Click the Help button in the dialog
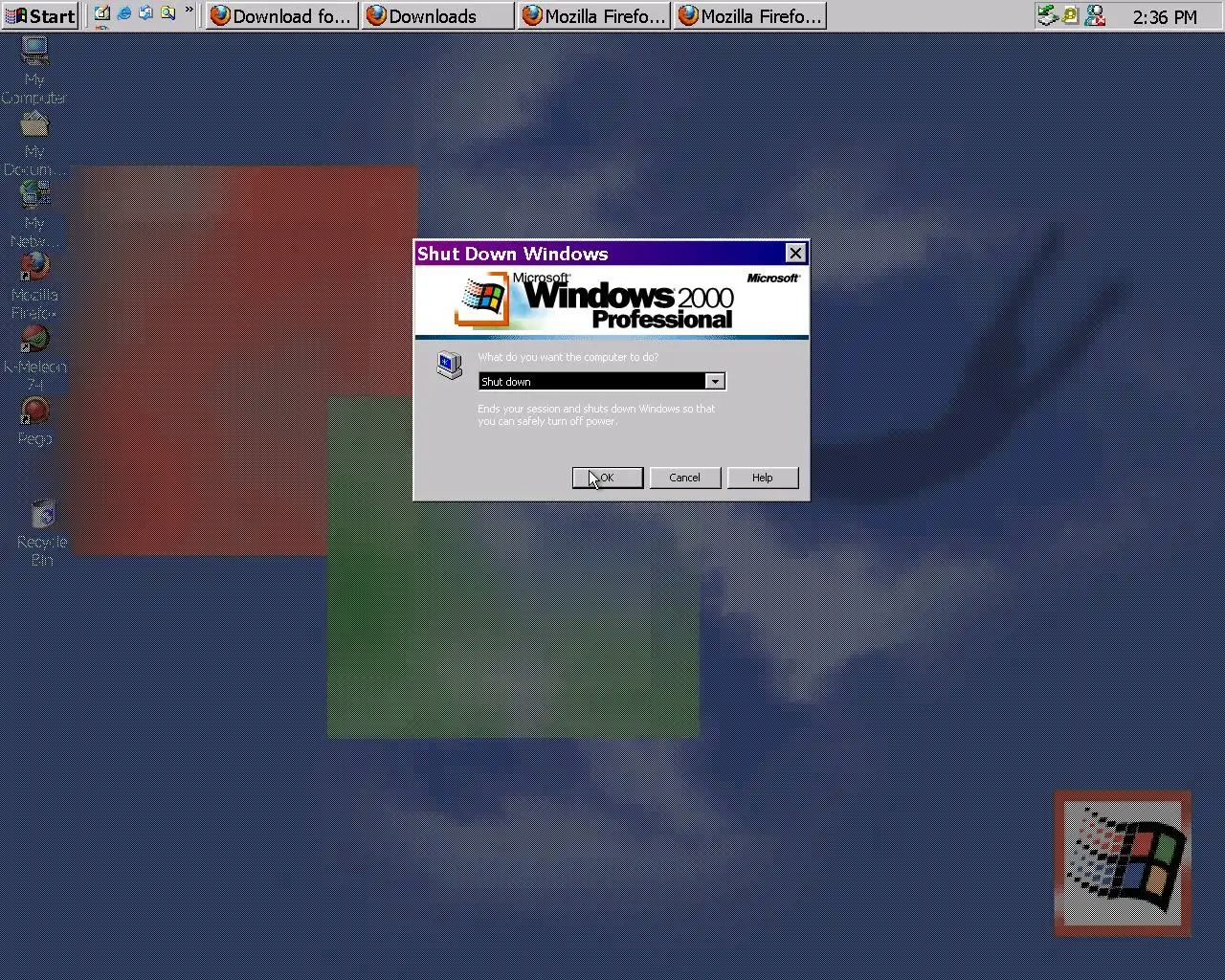The width and height of the screenshot is (1225, 980). pos(763,478)
